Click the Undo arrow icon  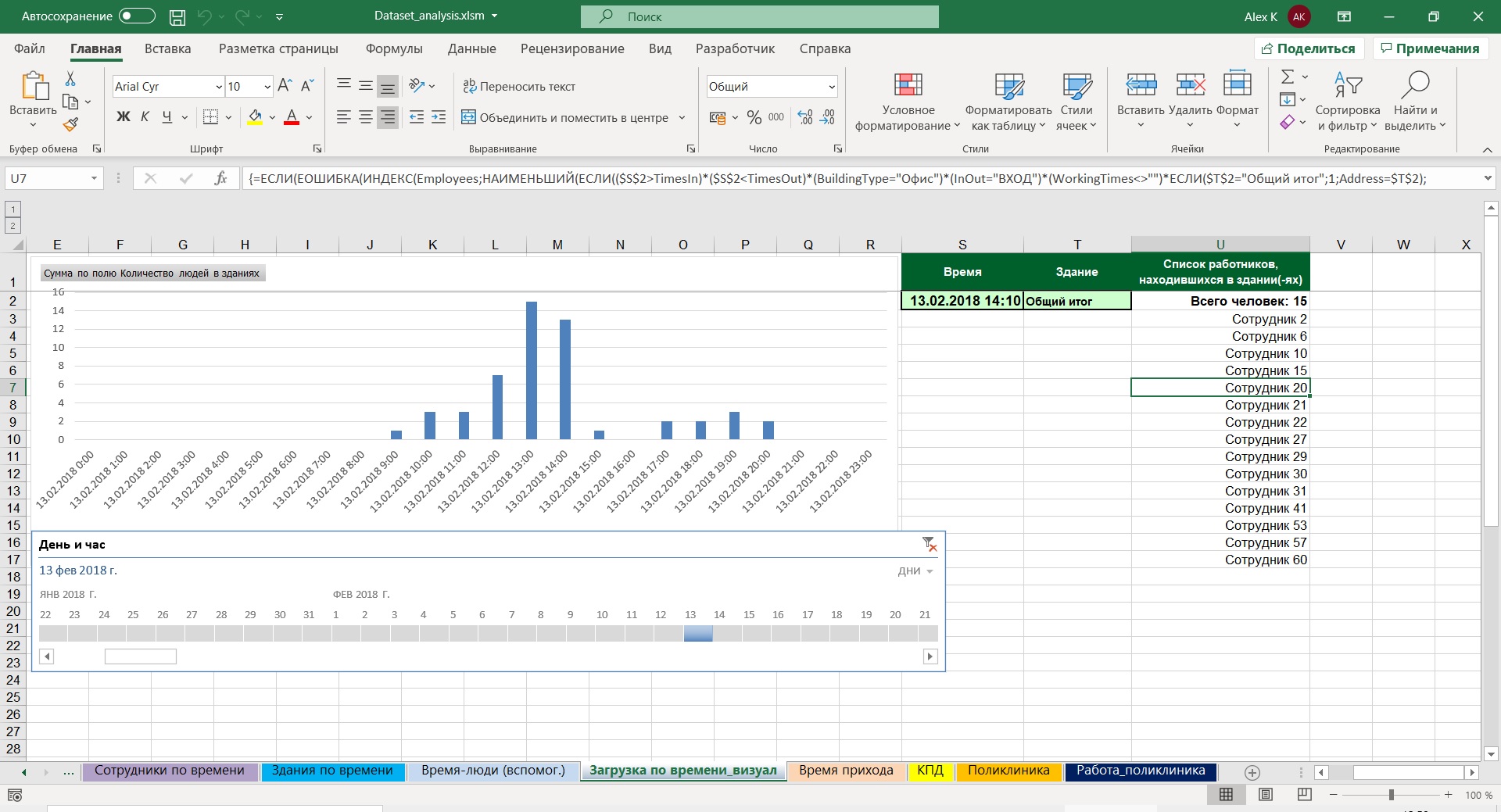click(x=205, y=16)
